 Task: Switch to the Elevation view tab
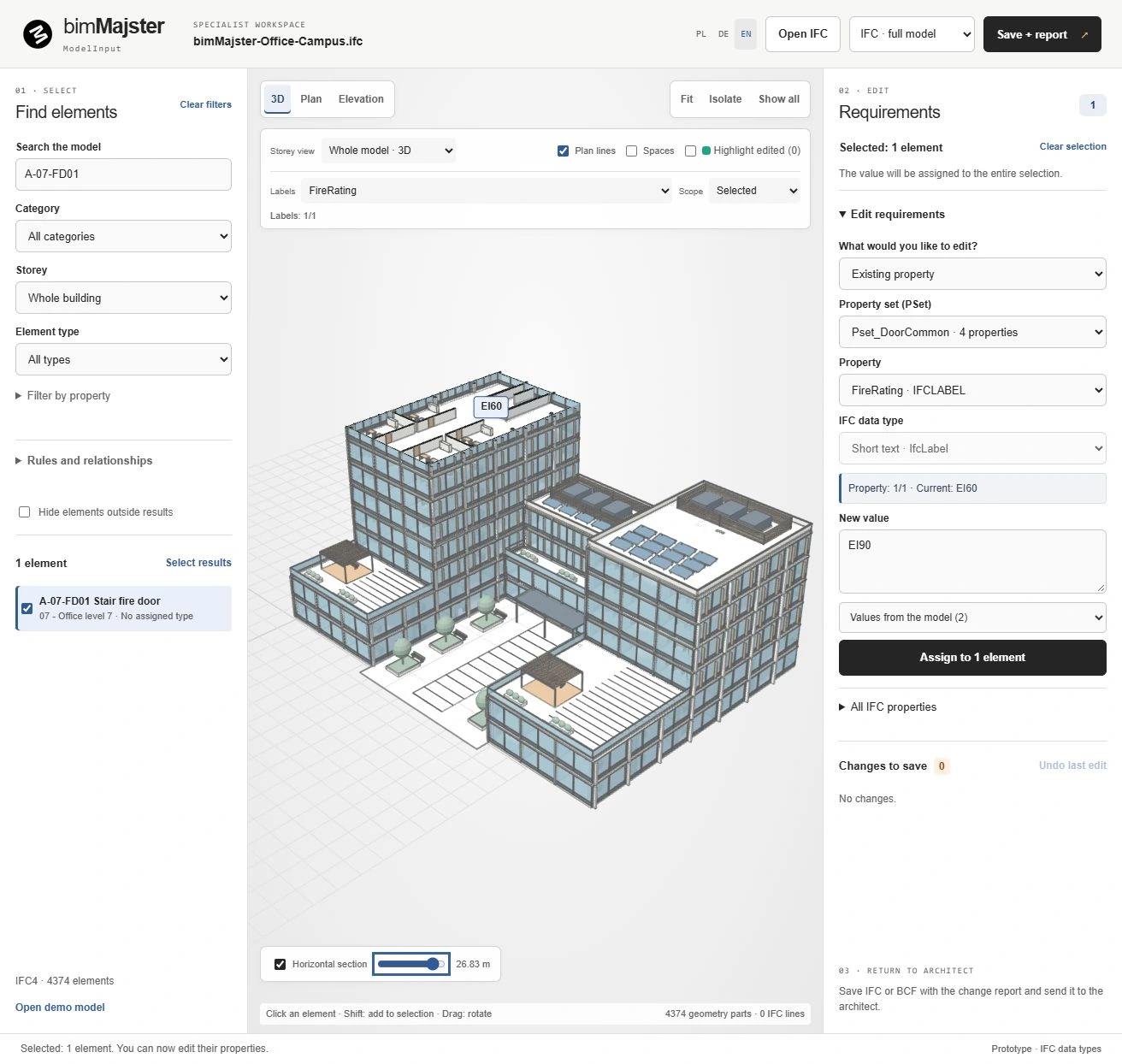click(x=361, y=99)
